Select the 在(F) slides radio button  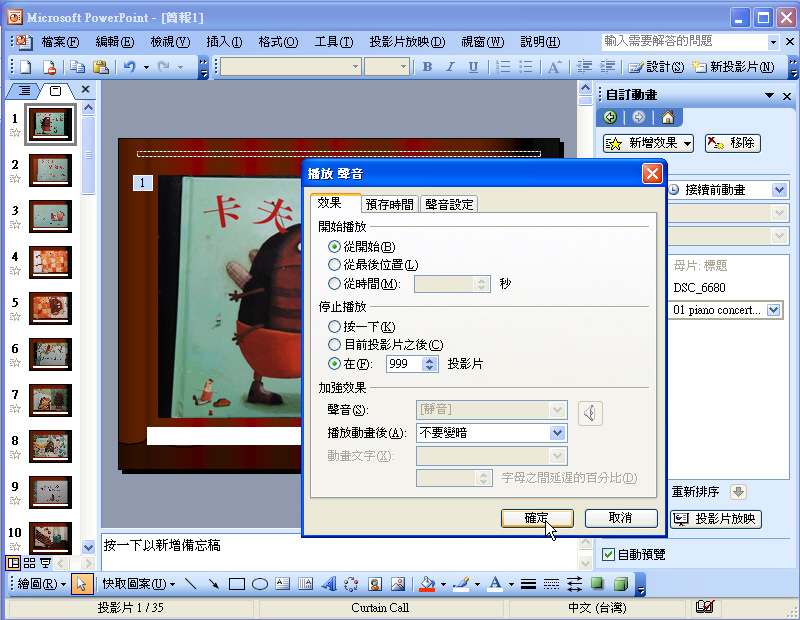click(334, 364)
